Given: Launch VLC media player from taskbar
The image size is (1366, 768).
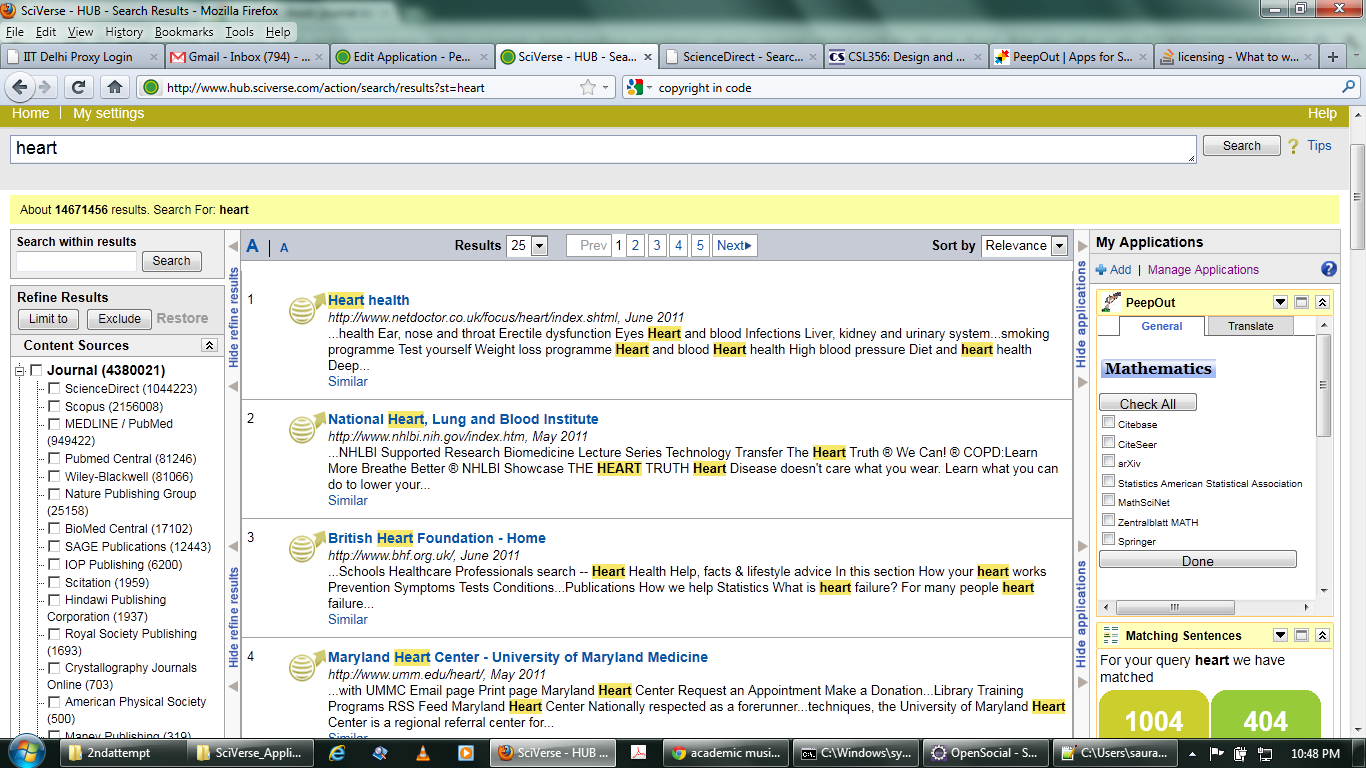Looking at the screenshot, I should (422, 753).
